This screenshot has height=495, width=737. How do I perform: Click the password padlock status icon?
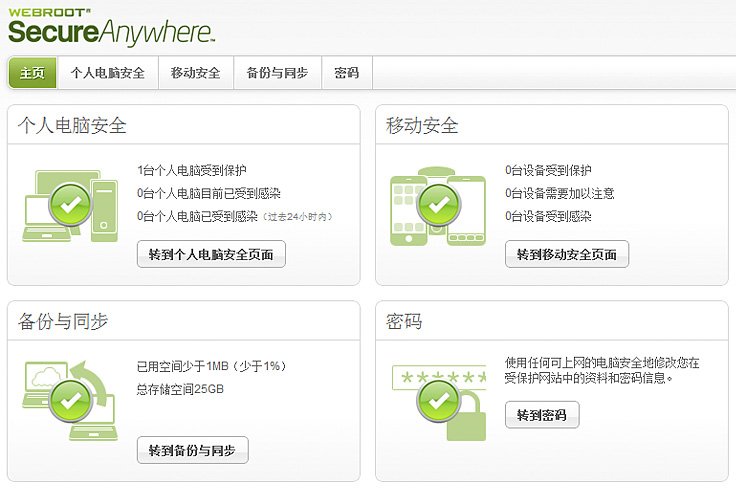(x=439, y=402)
